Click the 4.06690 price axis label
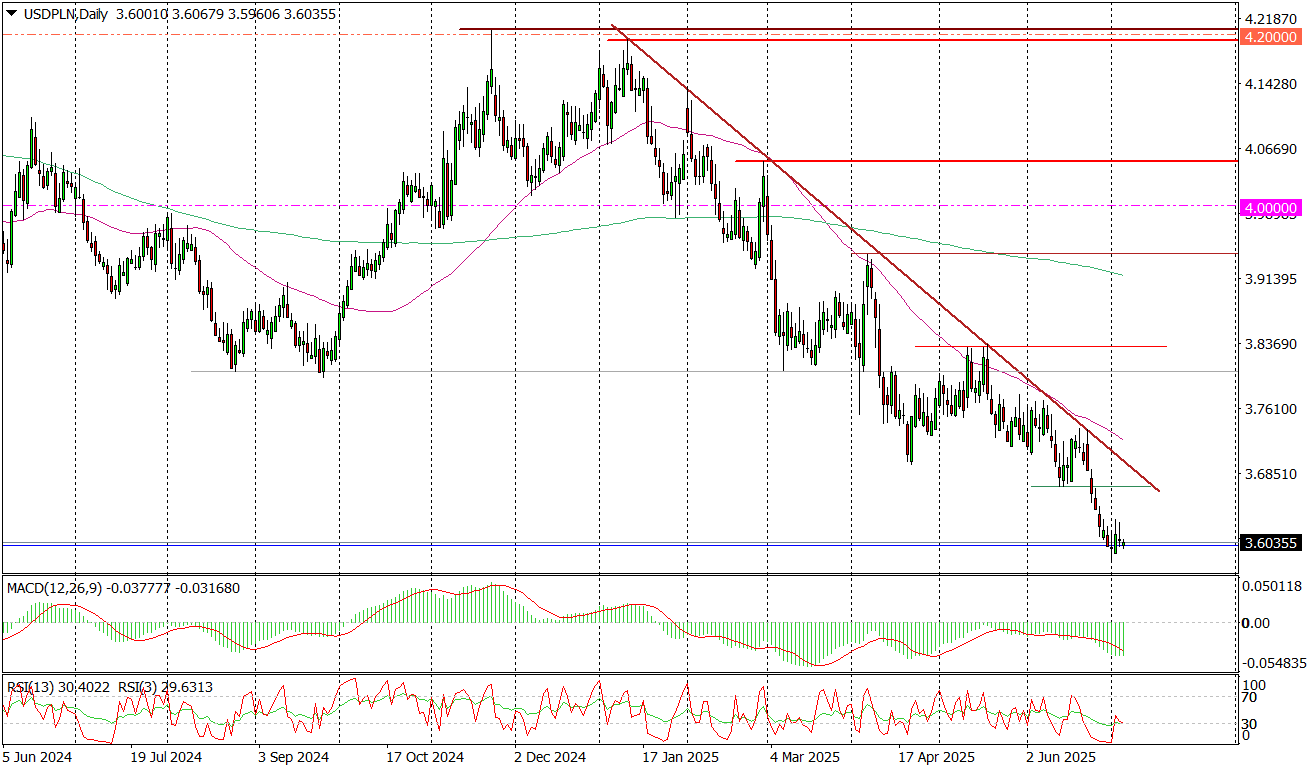 (x=1270, y=149)
